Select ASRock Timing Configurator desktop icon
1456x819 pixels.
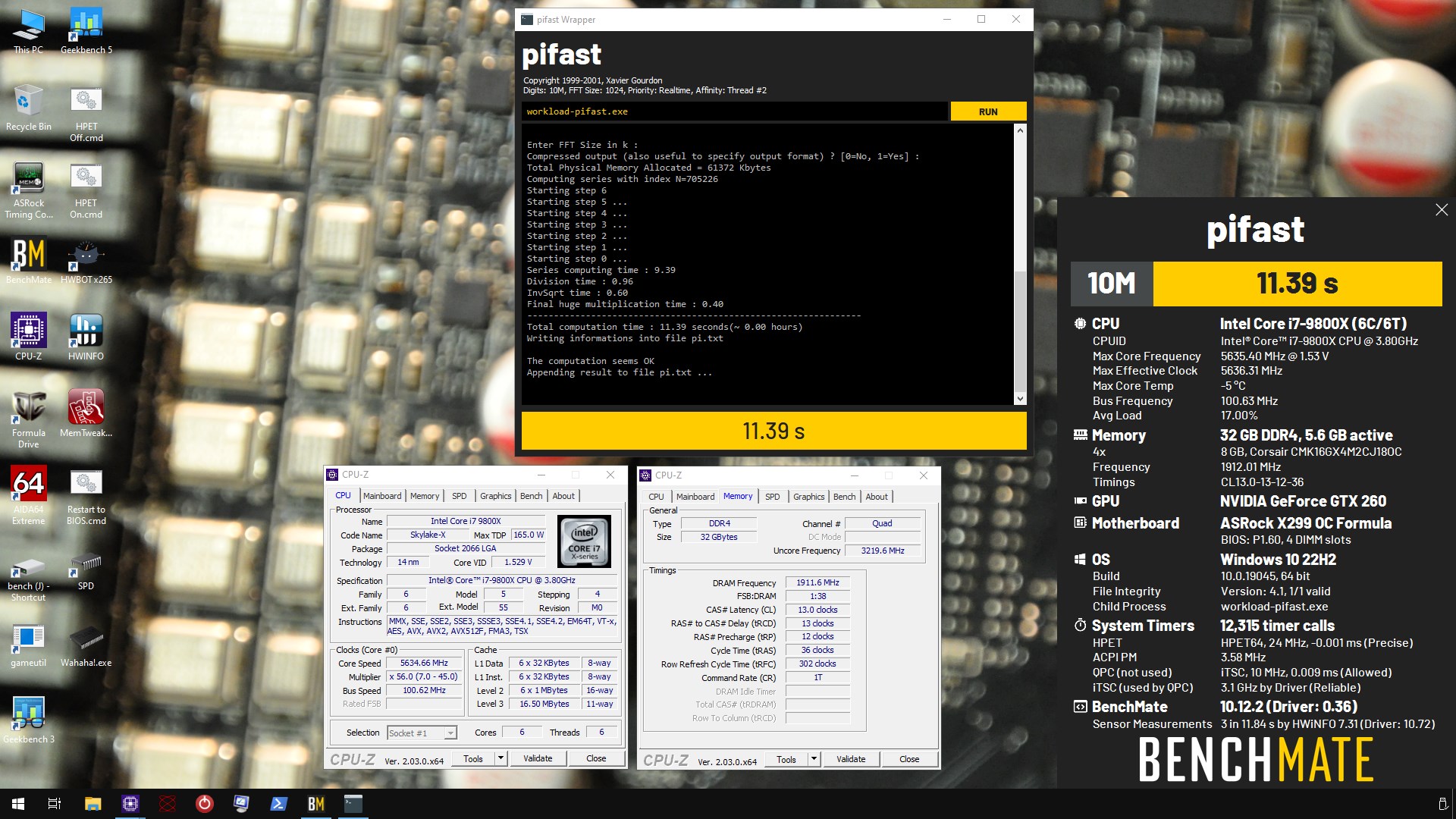(28, 190)
